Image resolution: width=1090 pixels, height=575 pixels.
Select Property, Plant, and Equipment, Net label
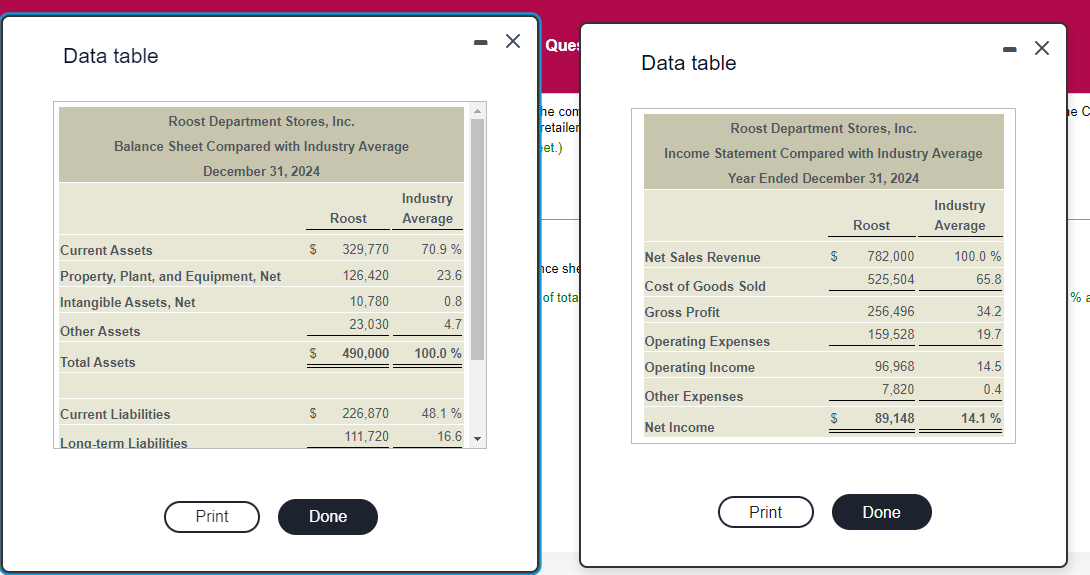coord(170,277)
